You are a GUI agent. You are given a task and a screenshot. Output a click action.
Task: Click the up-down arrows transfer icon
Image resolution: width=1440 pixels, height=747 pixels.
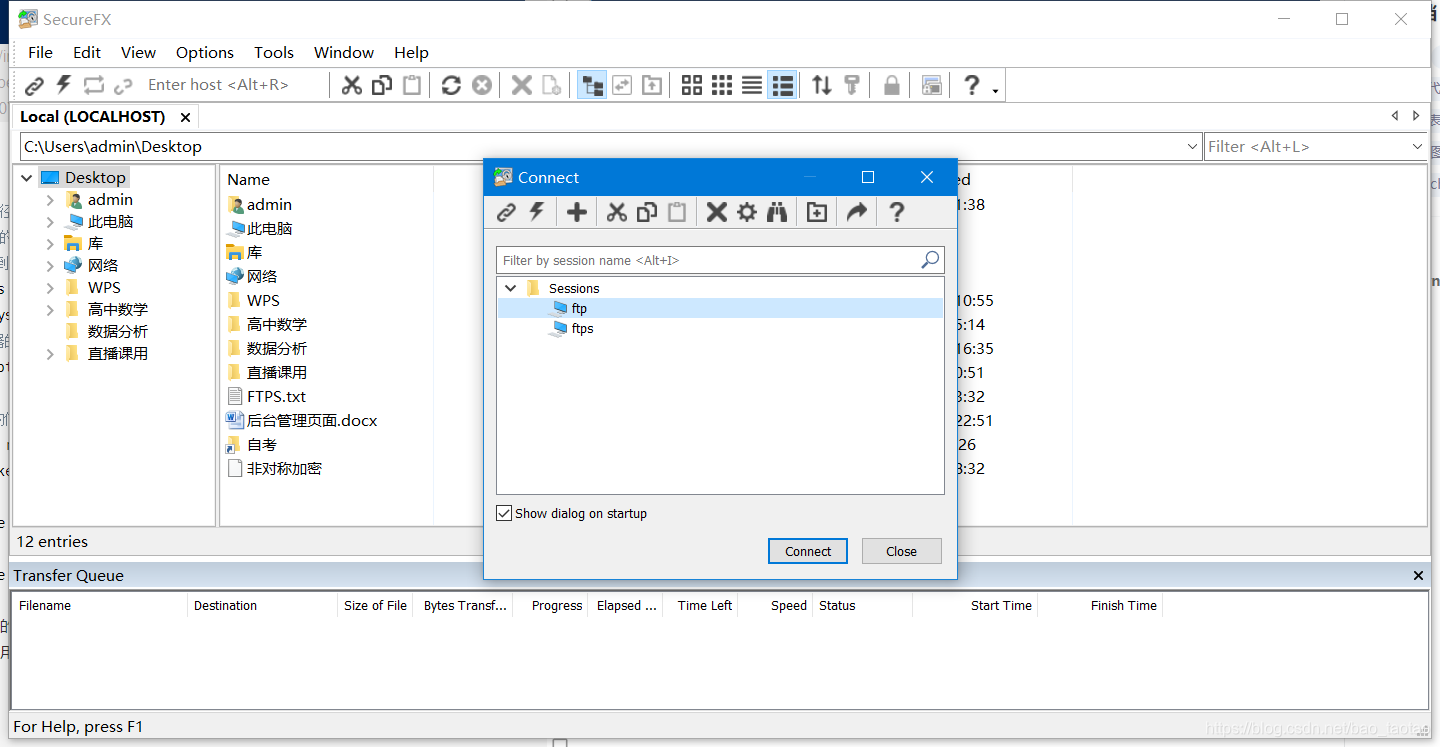(822, 85)
